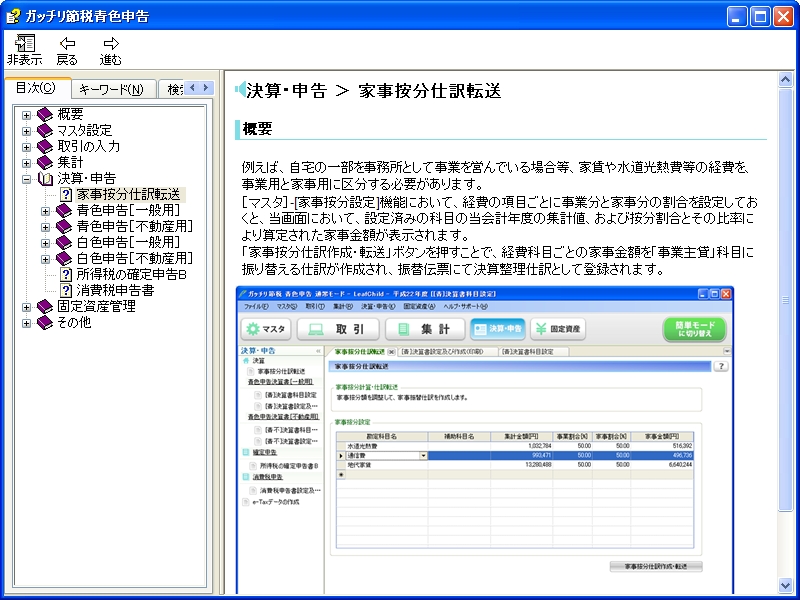This screenshot has width=800, height=600.
Task: Switch to the 目次(C) tab
Action: click(x=37, y=88)
